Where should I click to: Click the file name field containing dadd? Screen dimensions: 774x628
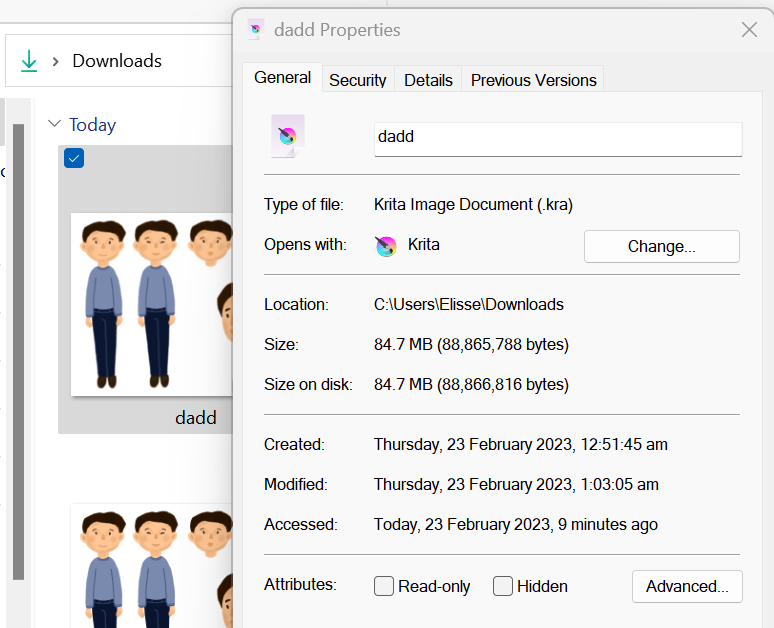[x=557, y=137]
